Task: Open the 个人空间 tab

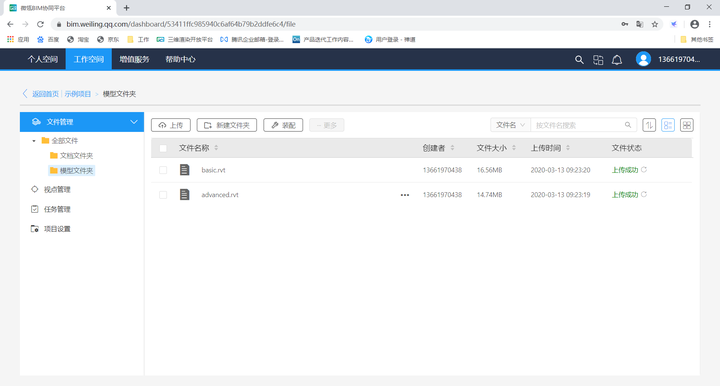Action: point(43,59)
